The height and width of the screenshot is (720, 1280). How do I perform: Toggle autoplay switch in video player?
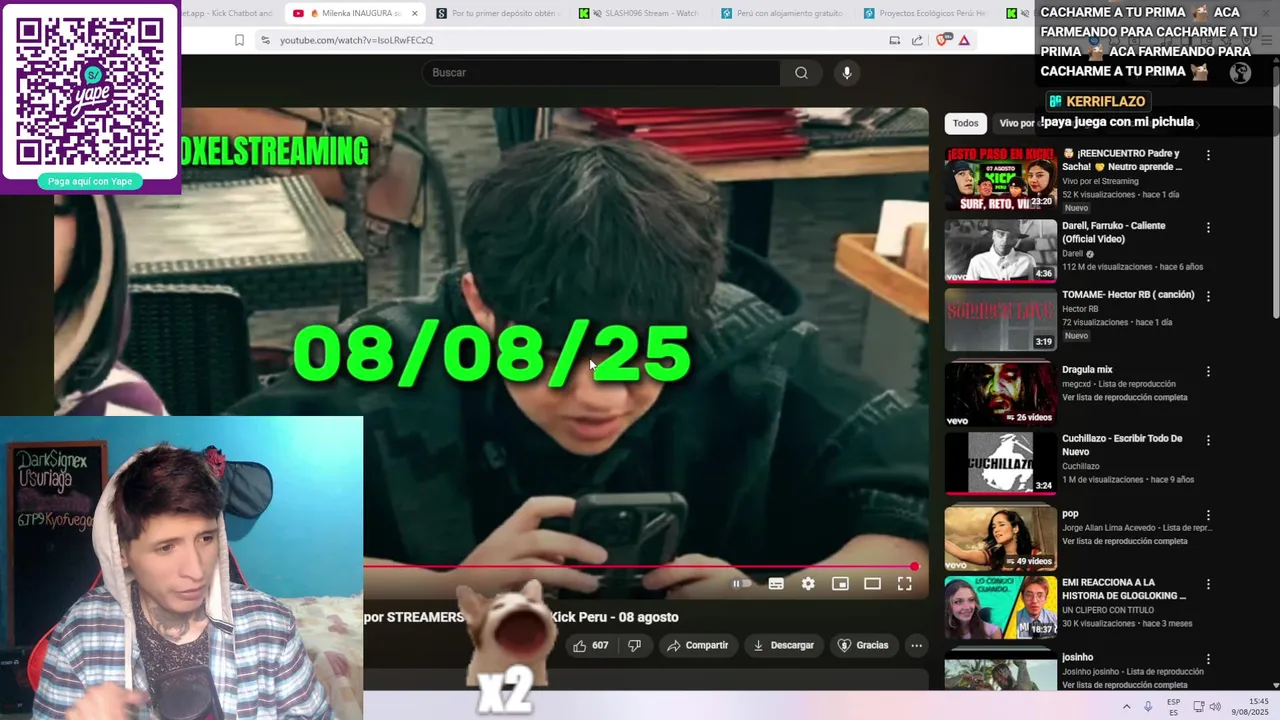741,584
